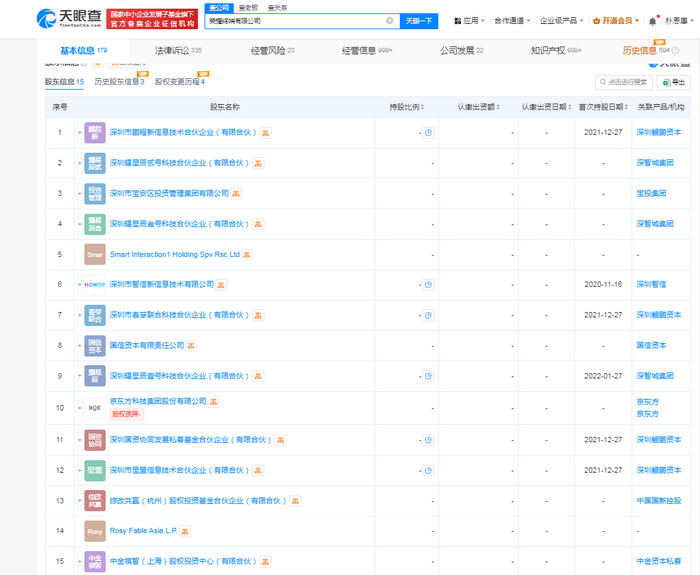
Task: Click the Rosy avatar icon in row 14
Action: pos(95,533)
